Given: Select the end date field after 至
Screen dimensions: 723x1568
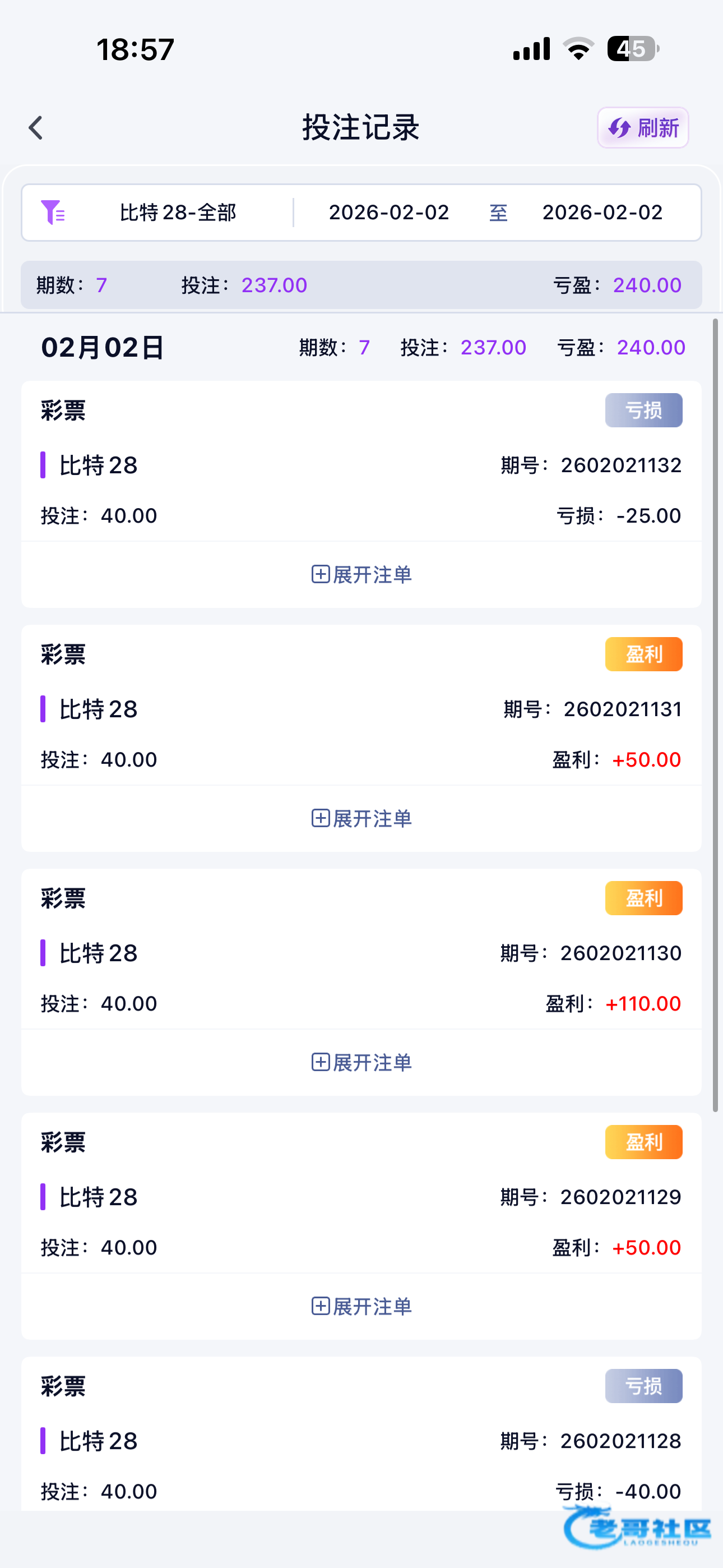Looking at the screenshot, I should pos(602,213).
